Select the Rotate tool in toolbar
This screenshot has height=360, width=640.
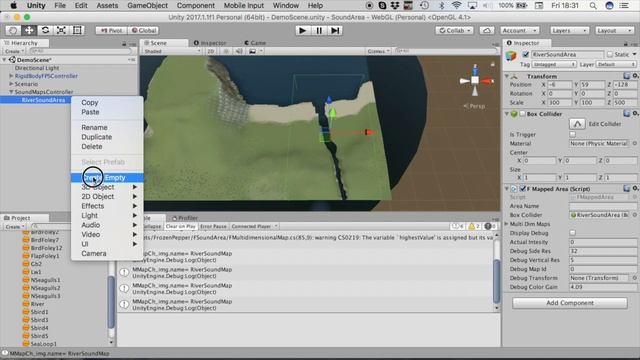[x=45, y=30]
